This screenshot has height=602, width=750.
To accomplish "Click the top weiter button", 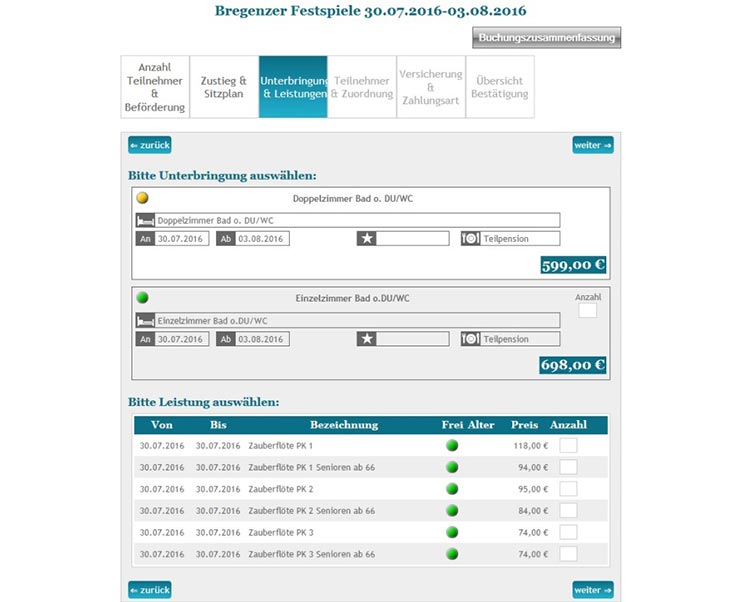I will (593, 145).
